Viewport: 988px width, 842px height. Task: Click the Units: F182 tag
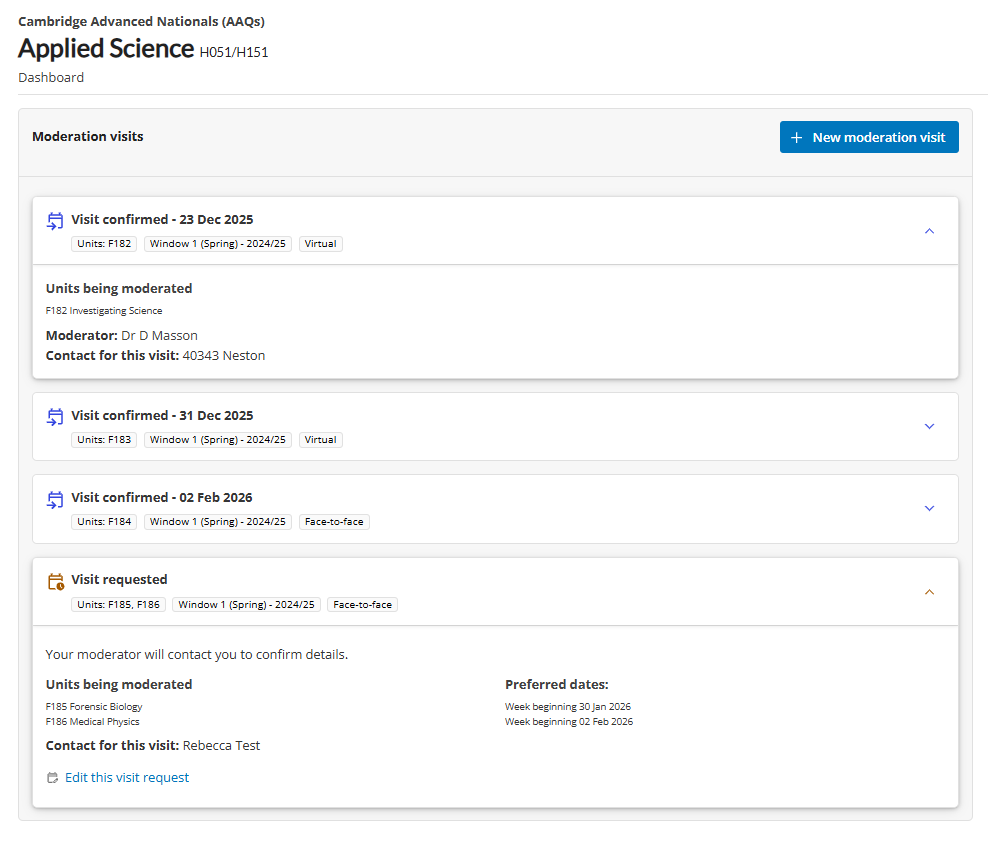tap(104, 244)
